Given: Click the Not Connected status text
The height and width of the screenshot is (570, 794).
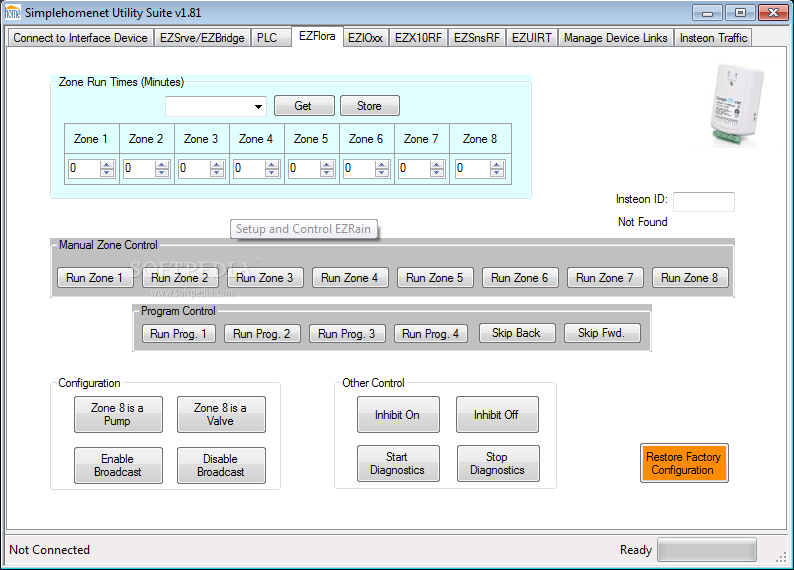Looking at the screenshot, I should pos(50,550).
